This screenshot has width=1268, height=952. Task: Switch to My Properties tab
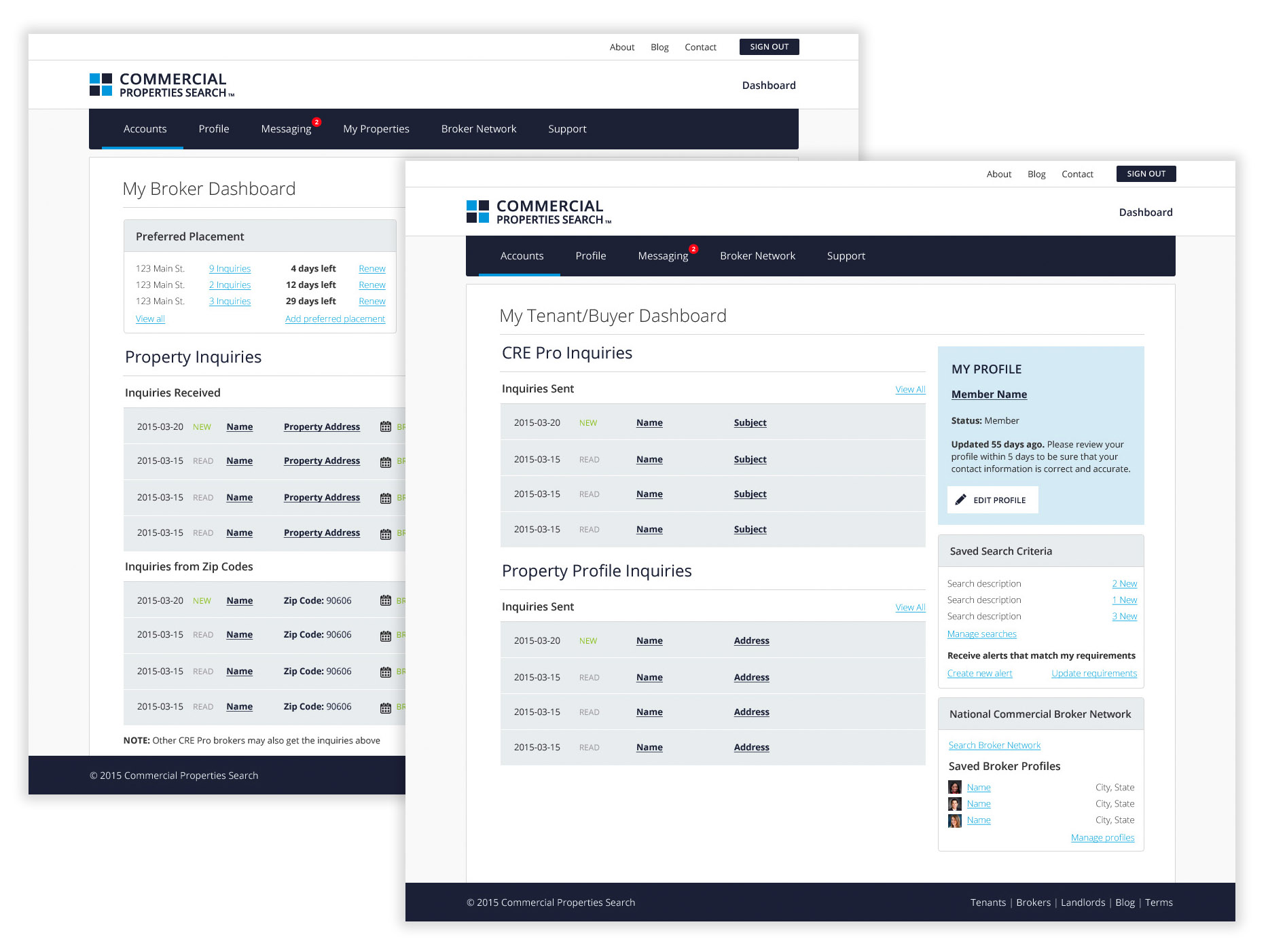click(x=376, y=129)
